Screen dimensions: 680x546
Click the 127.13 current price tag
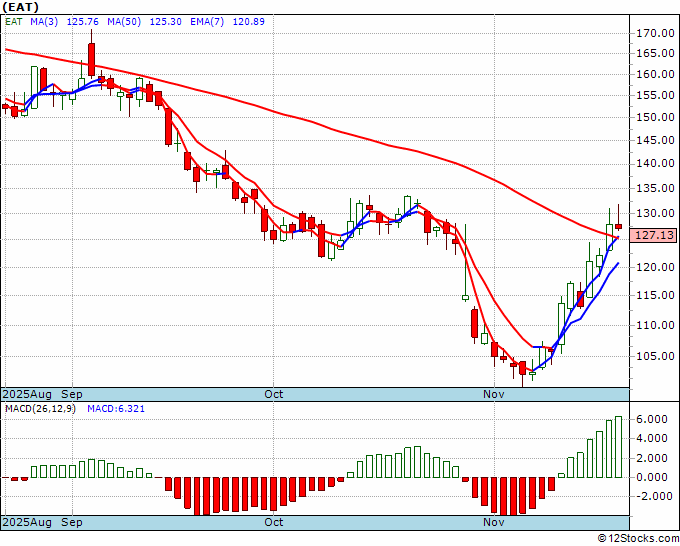pos(652,235)
